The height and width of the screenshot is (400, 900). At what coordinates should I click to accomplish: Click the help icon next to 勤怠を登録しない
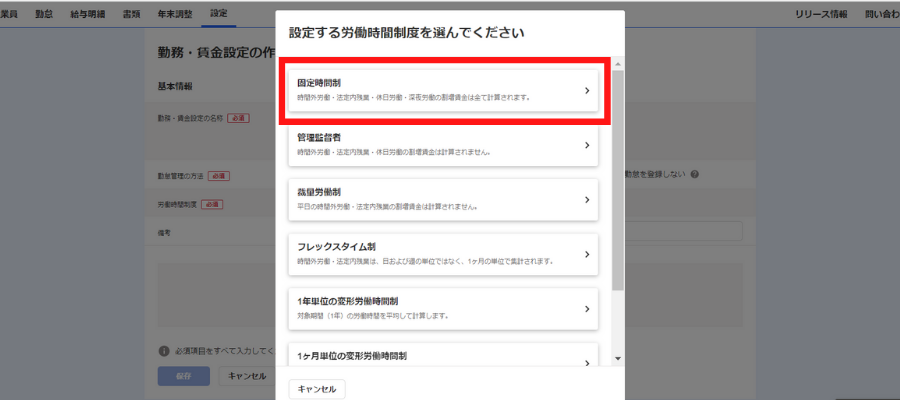(694, 174)
